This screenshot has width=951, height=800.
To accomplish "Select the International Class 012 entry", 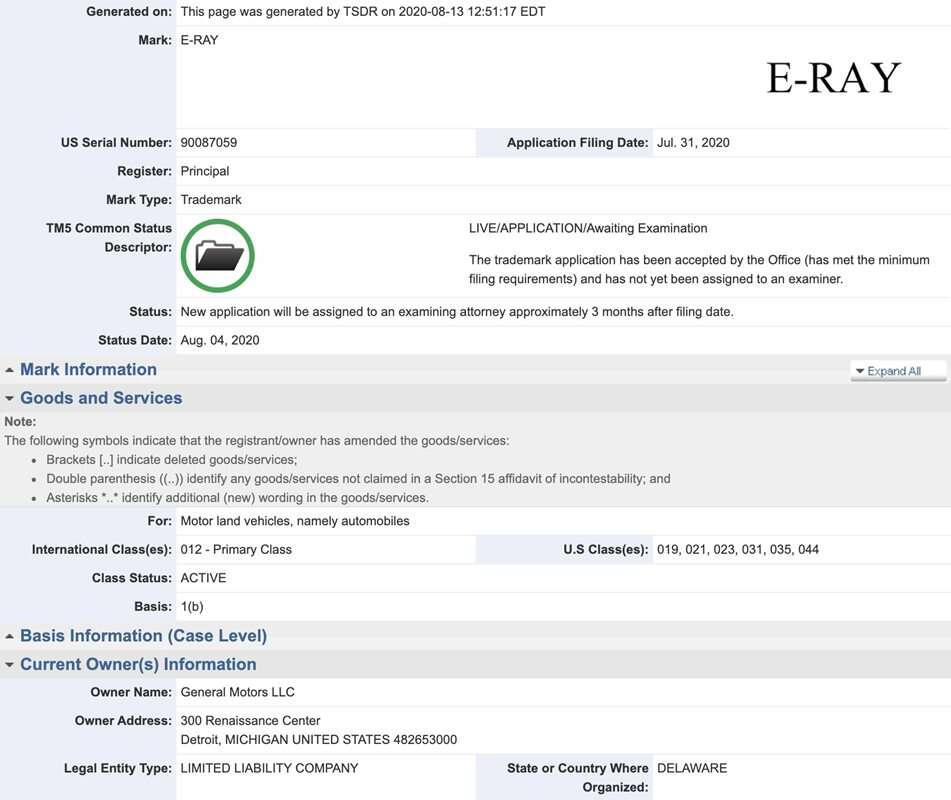I will tap(235, 549).
